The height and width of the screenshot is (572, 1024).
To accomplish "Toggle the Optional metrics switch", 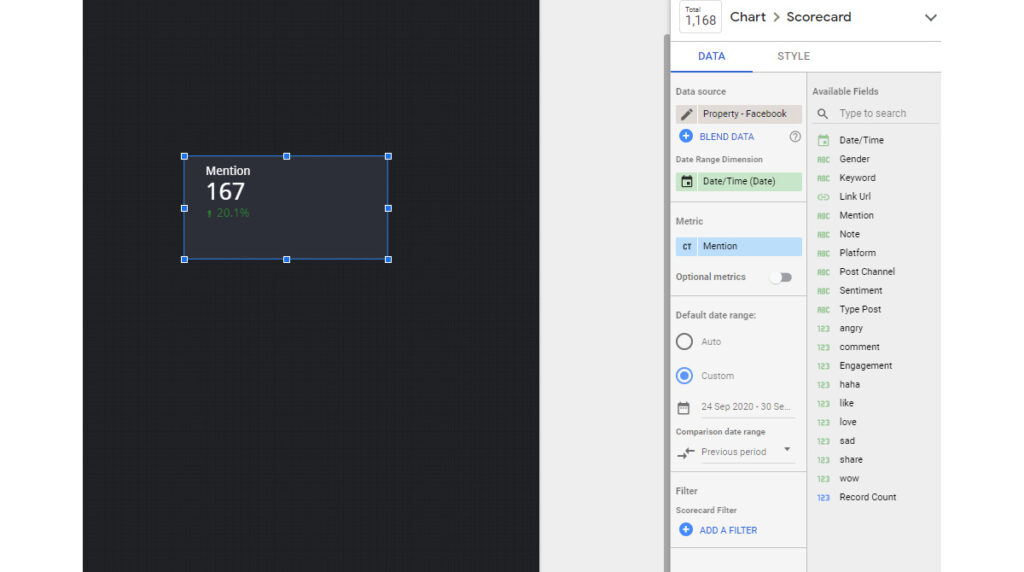I will [x=781, y=278].
